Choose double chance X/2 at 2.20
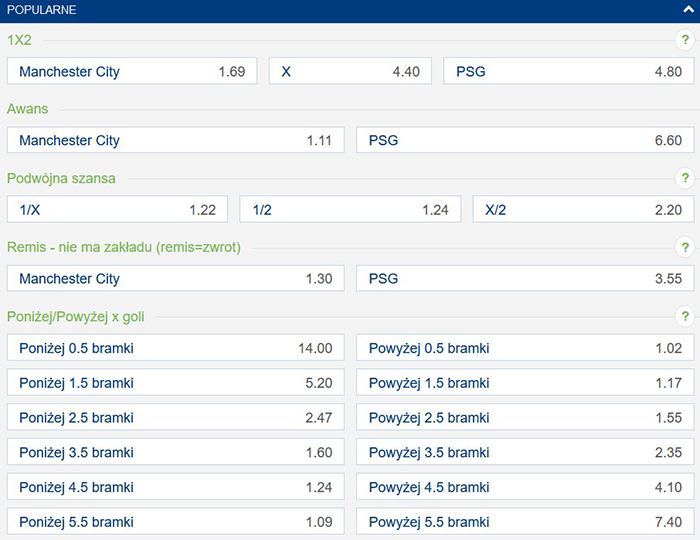700x540 pixels. tap(583, 210)
